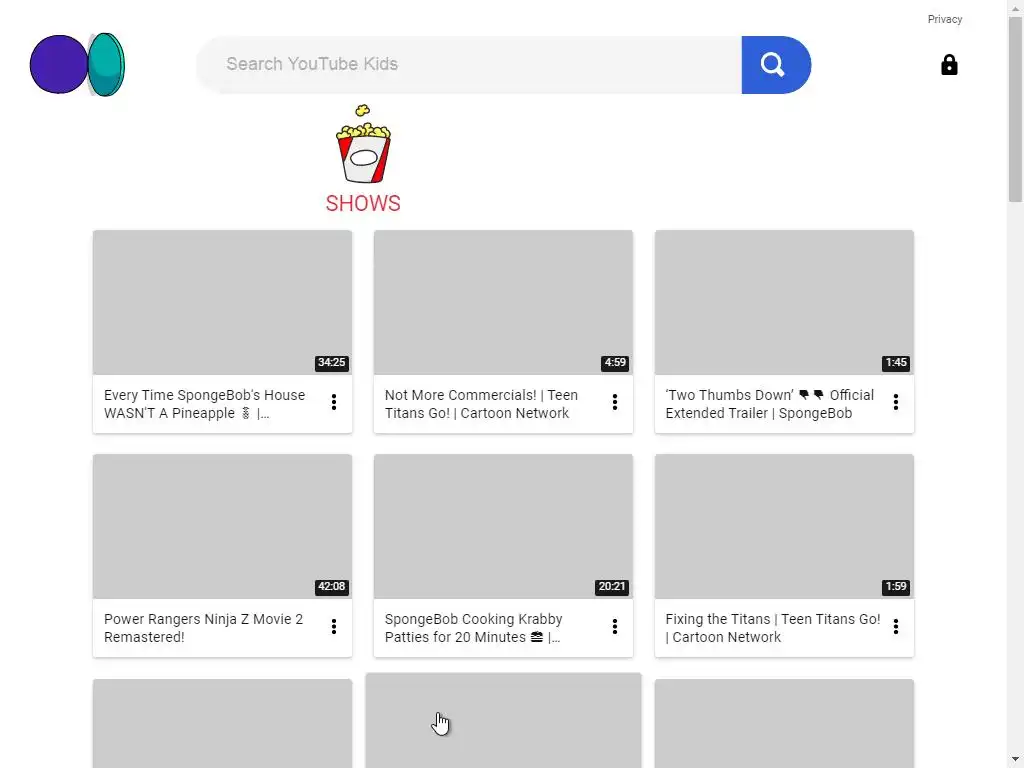This screenshot has width=1024, height=768.
Task: Click the Privacy link
Action: tap(944, 19)
